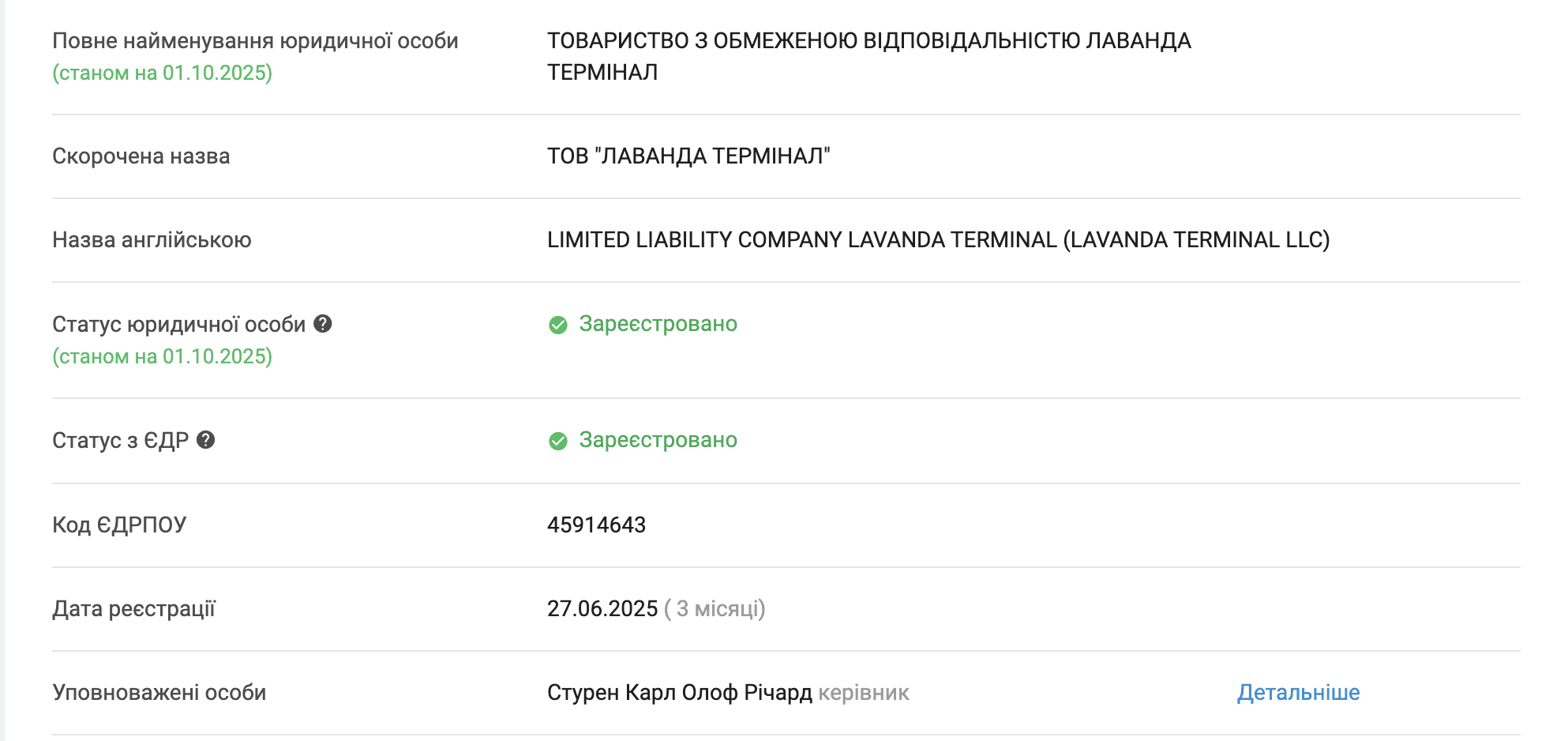
Task: Click the Зареєстровано legal entity status text
Action: click(658, 324)
